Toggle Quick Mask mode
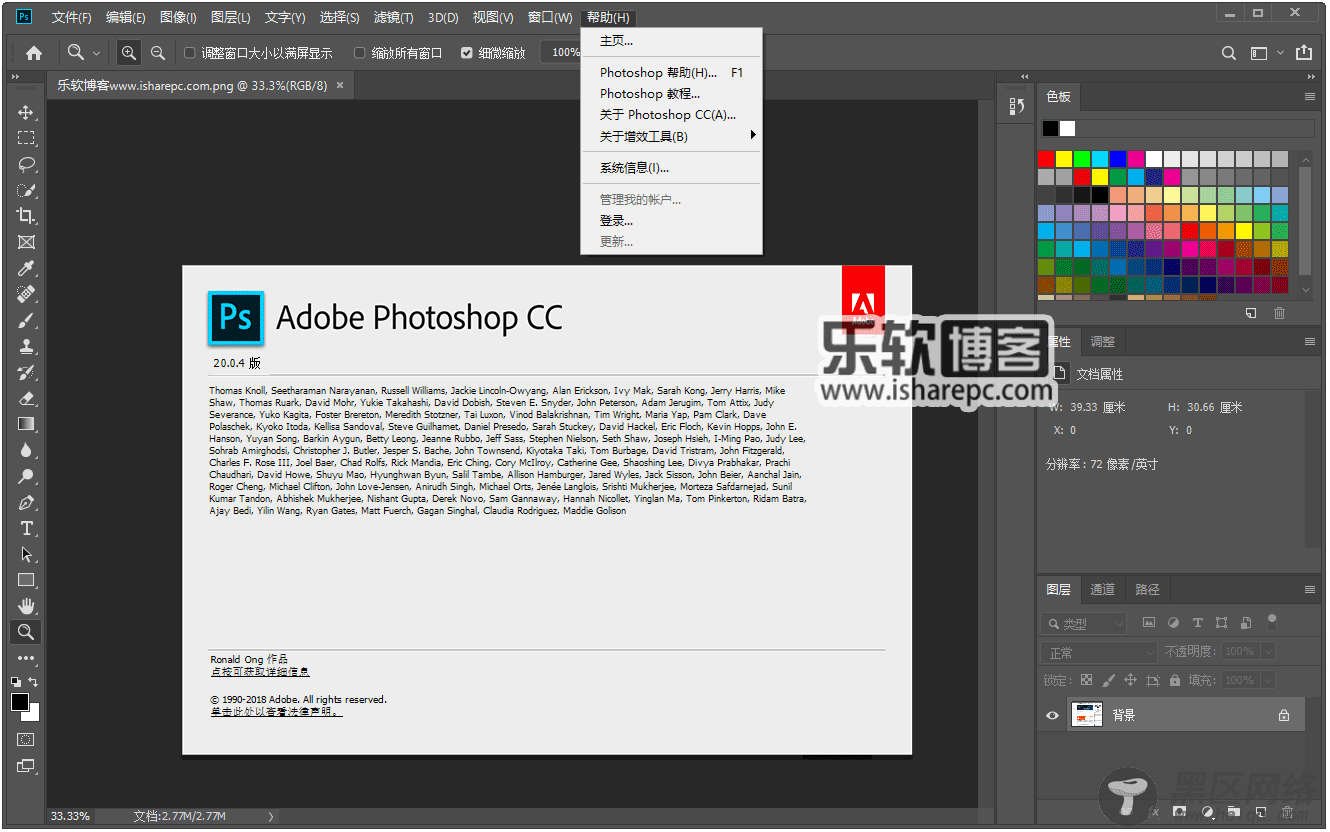This screenshot has height=832, width=1330. [26, 740]
